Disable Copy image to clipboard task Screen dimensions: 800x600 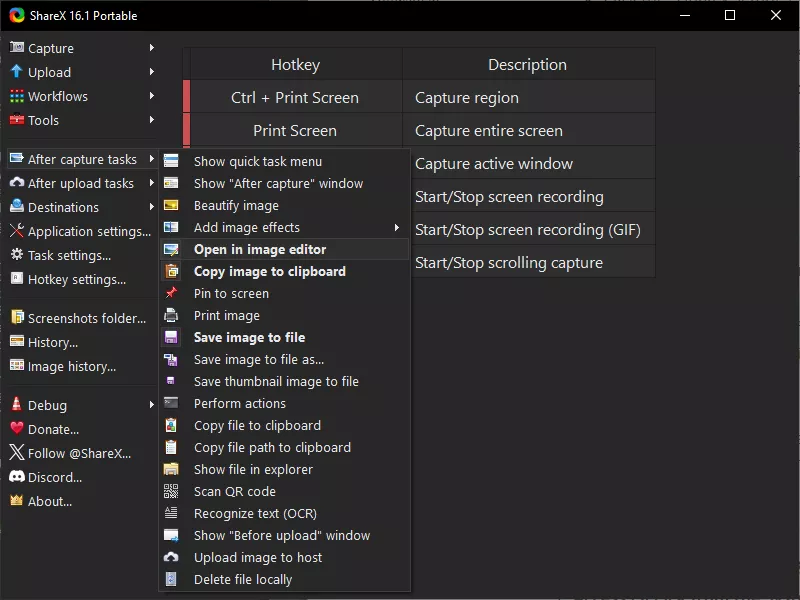point(285,271)
